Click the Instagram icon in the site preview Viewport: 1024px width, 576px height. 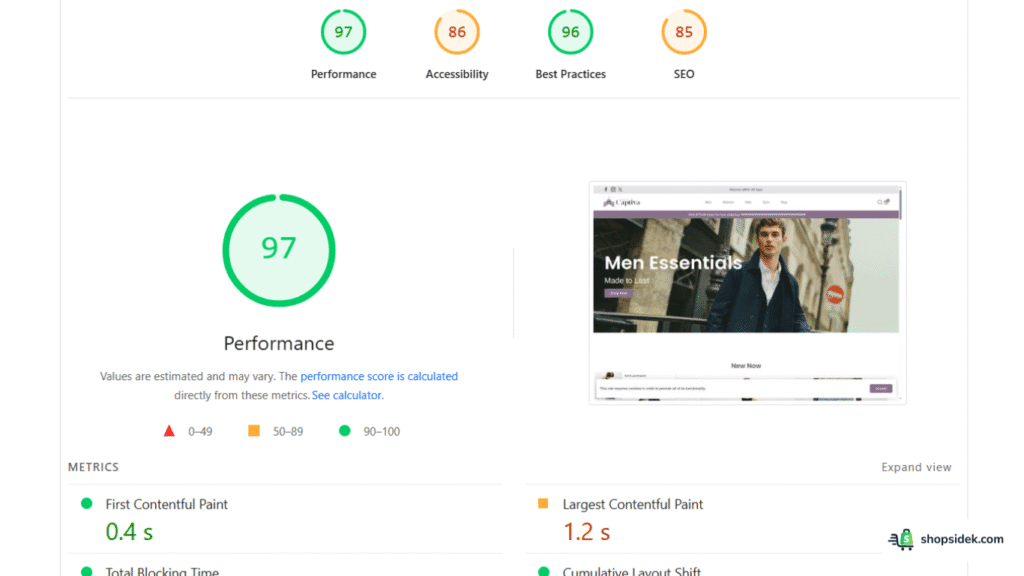tap(613, 189)
